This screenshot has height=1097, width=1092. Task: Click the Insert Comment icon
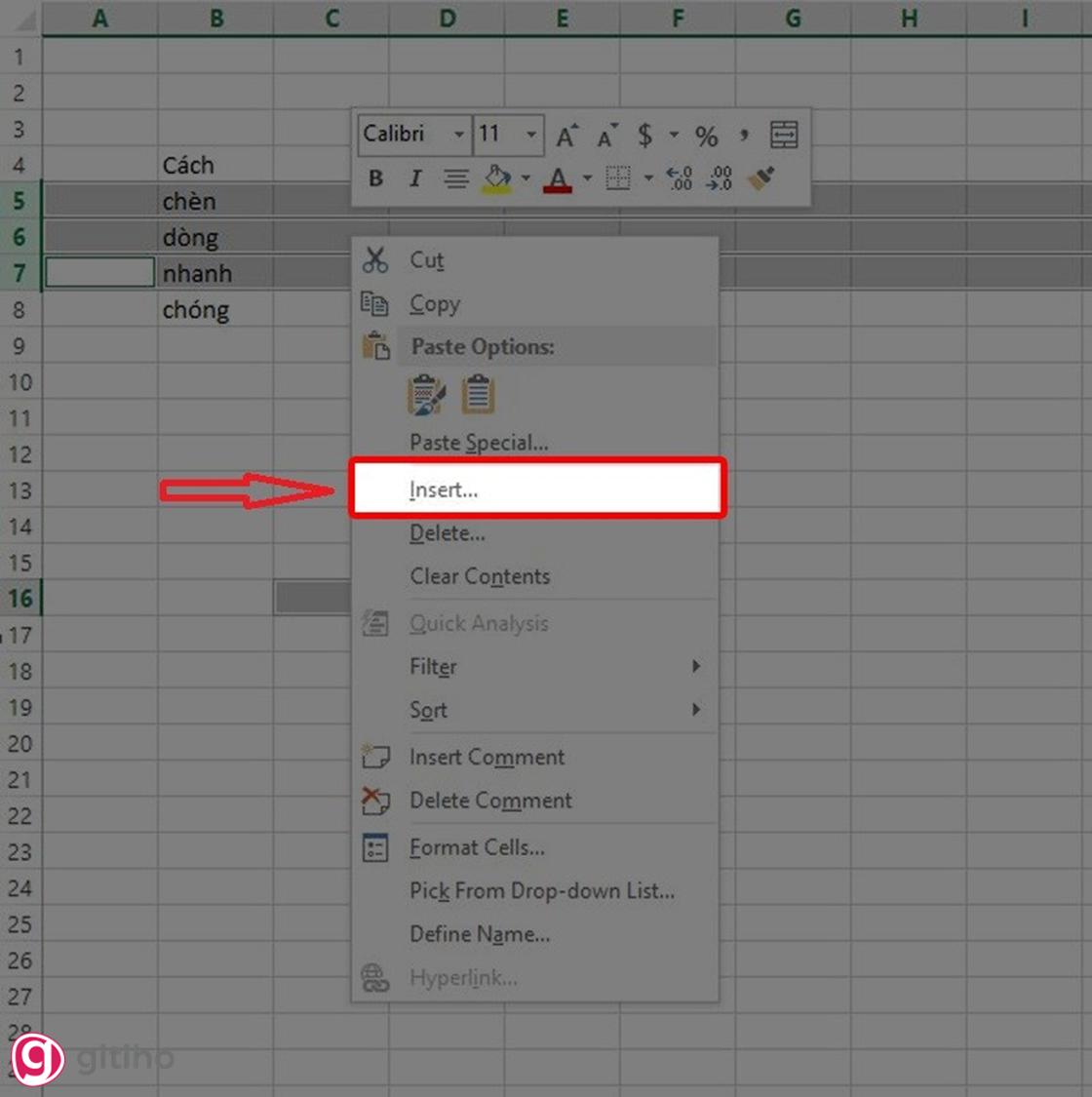tap(376, 757)
